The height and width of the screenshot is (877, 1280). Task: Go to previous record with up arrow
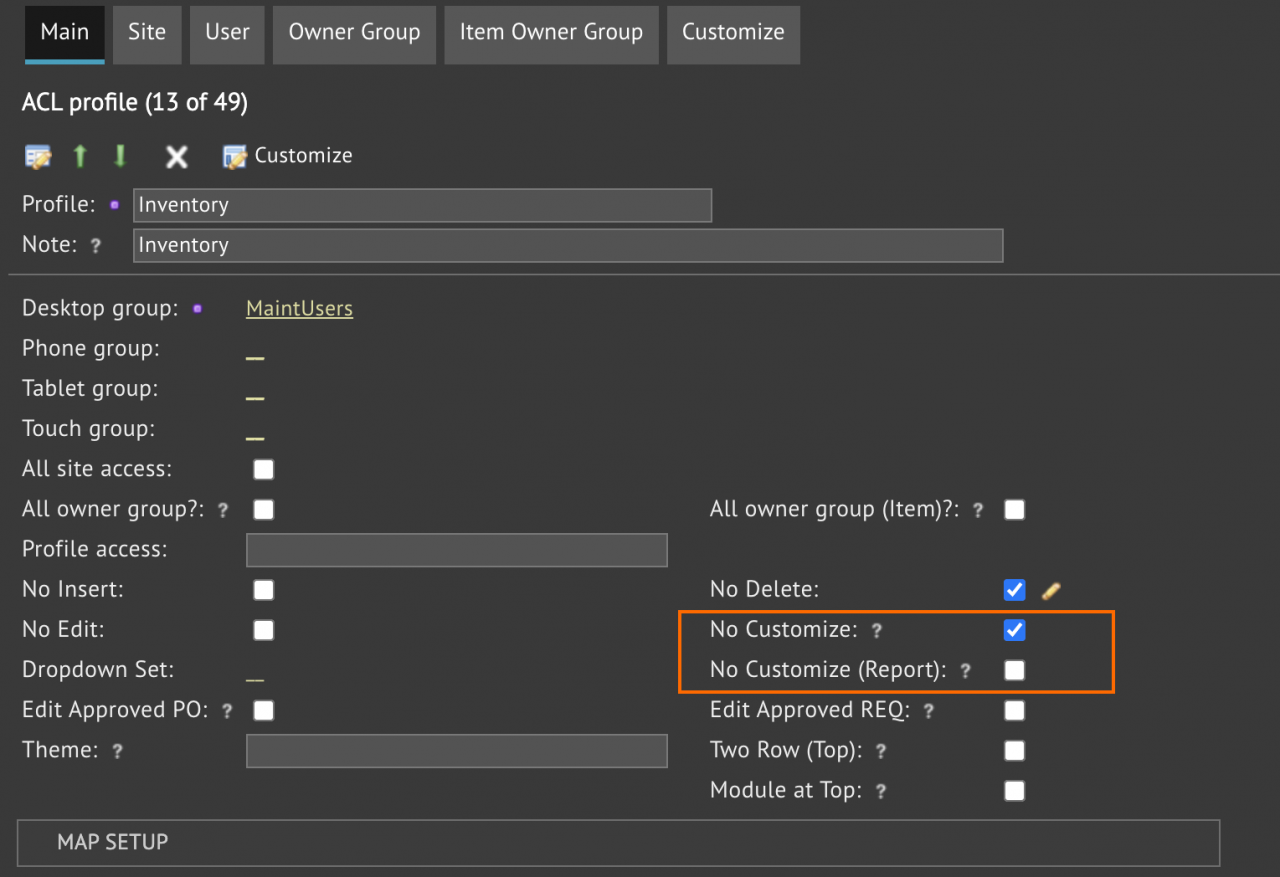[80, 156]
